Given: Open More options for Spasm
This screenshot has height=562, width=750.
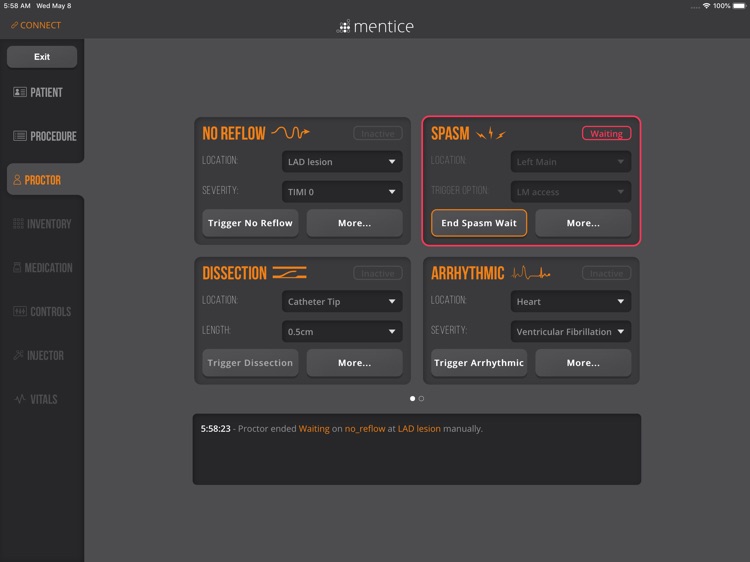Looking at the screenshot, I should point(583,223).
